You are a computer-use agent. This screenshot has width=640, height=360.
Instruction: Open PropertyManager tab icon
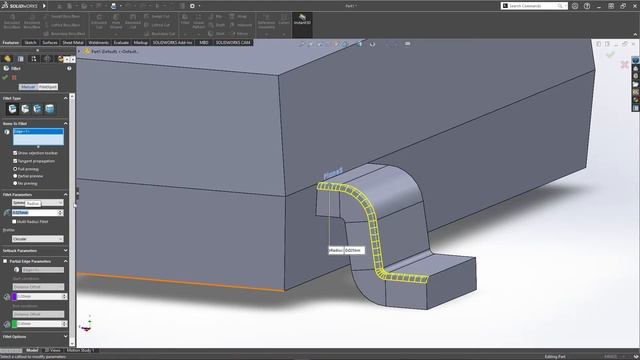click(20, 59)
